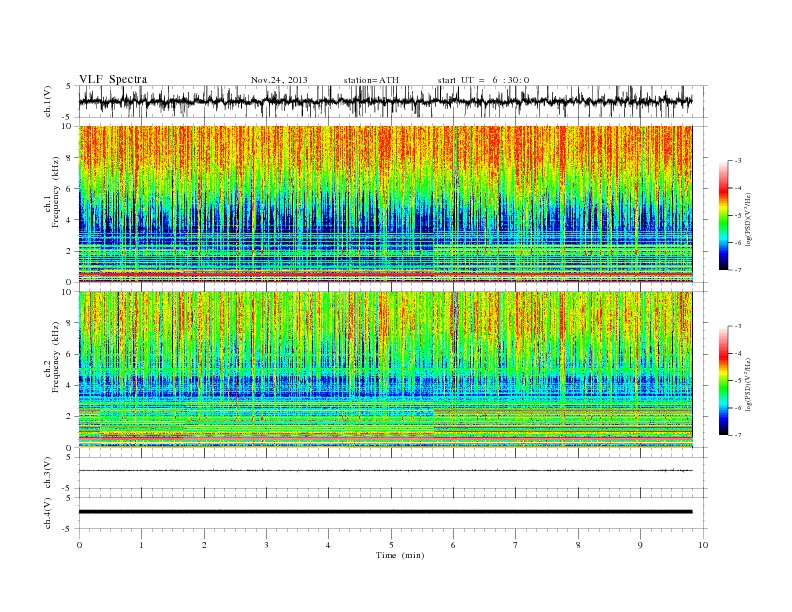Click time axis tick label '0'

tap(79, 545)
